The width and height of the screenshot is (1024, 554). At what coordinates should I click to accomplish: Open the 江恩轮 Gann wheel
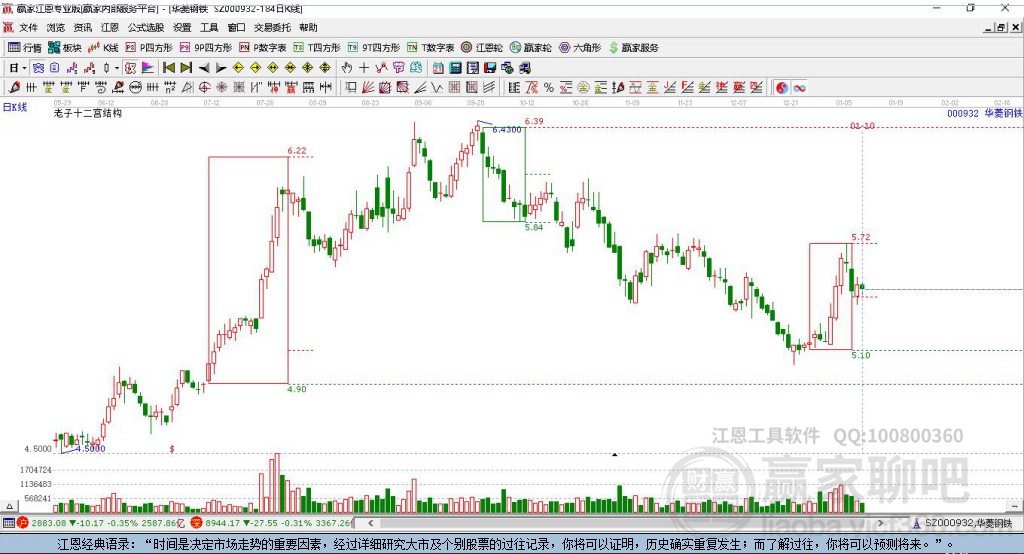pos(482,48)
